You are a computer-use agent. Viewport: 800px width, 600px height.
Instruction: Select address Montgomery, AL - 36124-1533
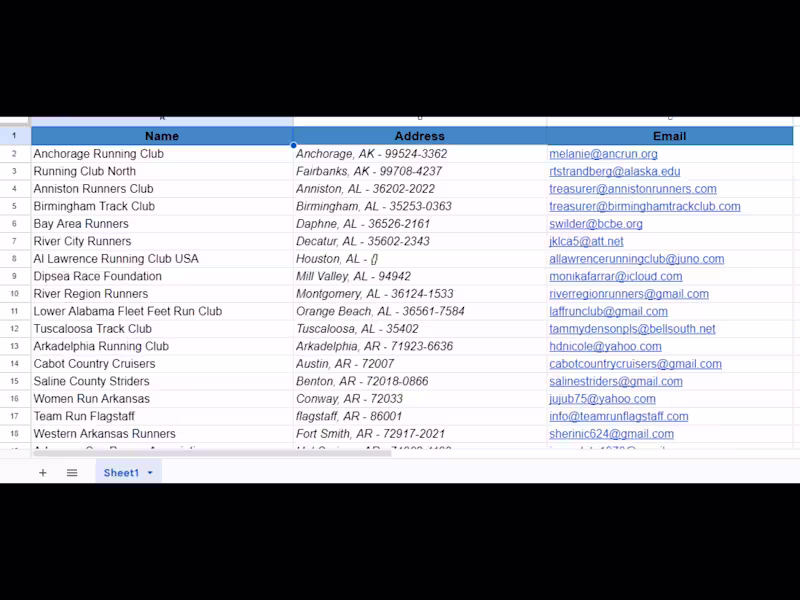click(x=419, y=294)
